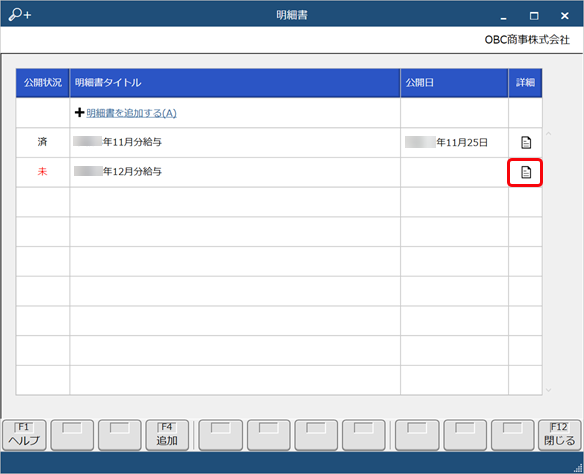Image resolution: width=584 pixels, height=474 pixels.
Task: Click the 詳細 column header
Action: 525,83
